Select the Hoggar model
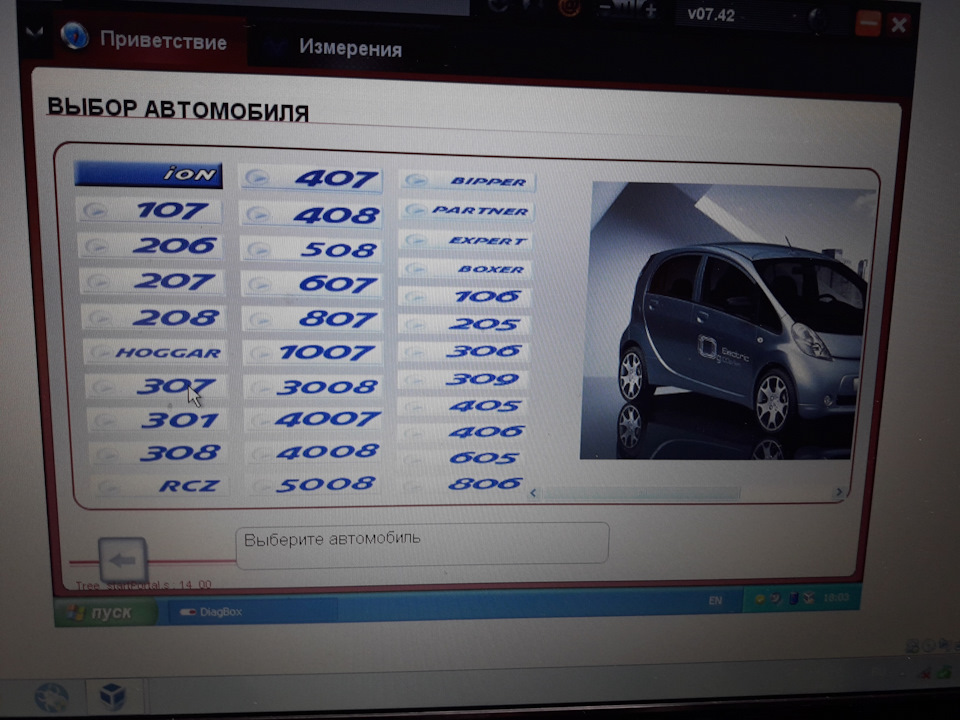This screenshot has height=720, width=960. [155, 352]
